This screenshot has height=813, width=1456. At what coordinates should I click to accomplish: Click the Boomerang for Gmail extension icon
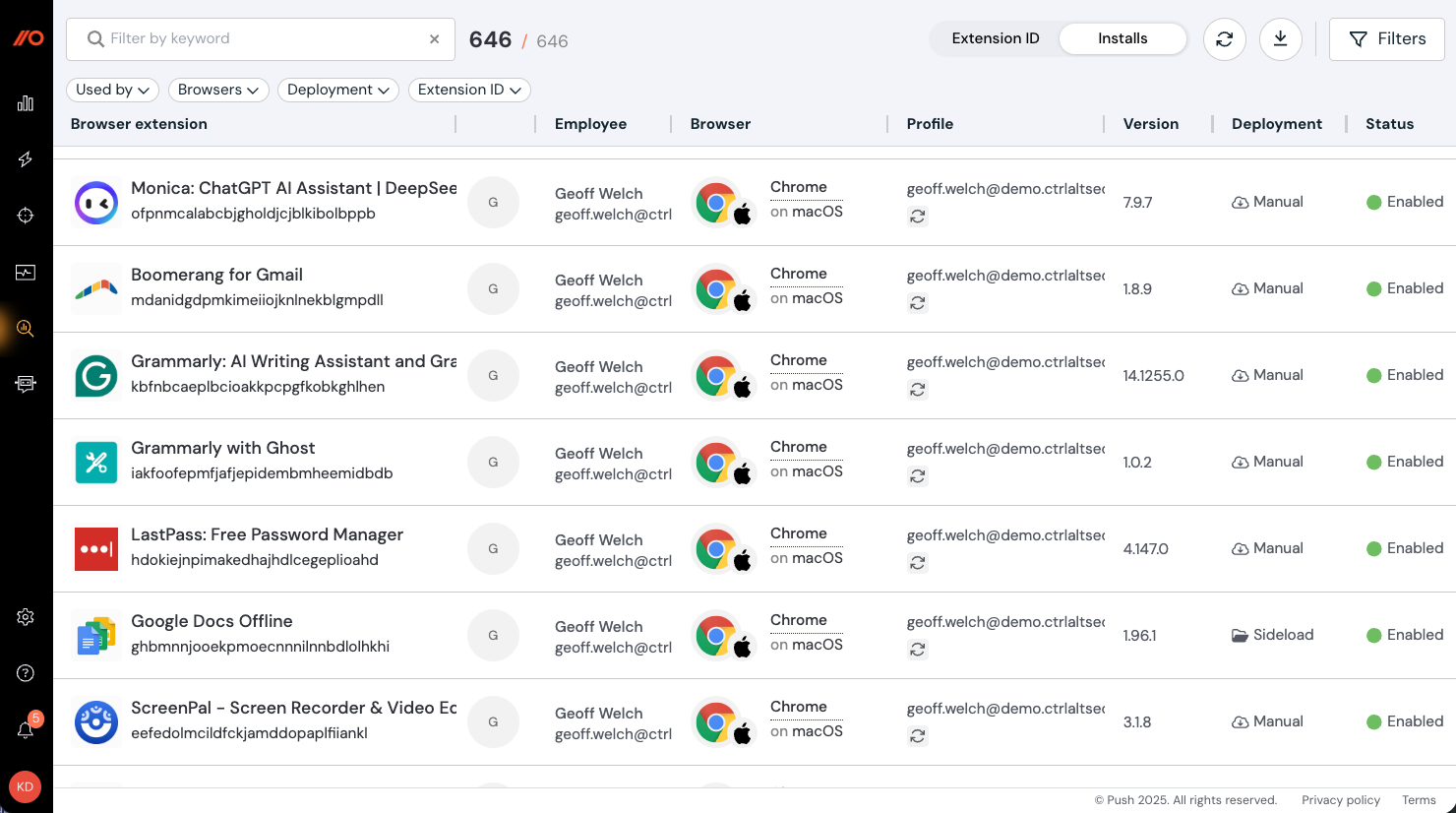[x=96, y=289]
